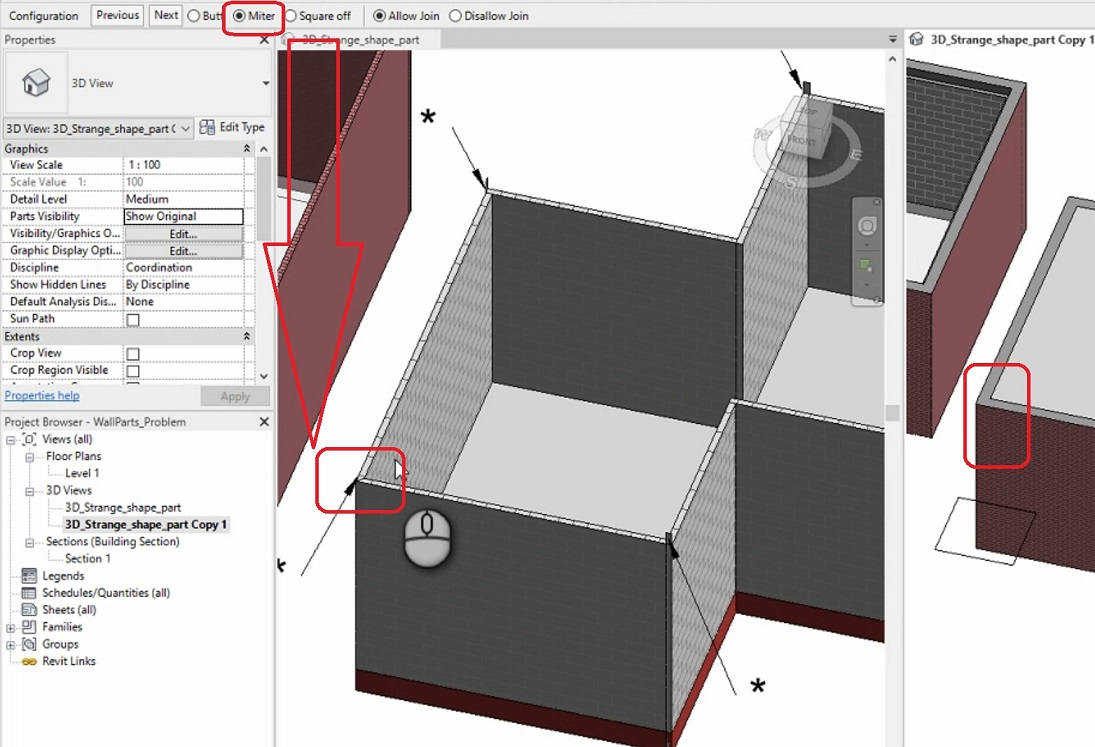This screenshot has height=747, width=1095.
Task: Open the full navigation wheel on the navigation bar
Action: [866, 226]
